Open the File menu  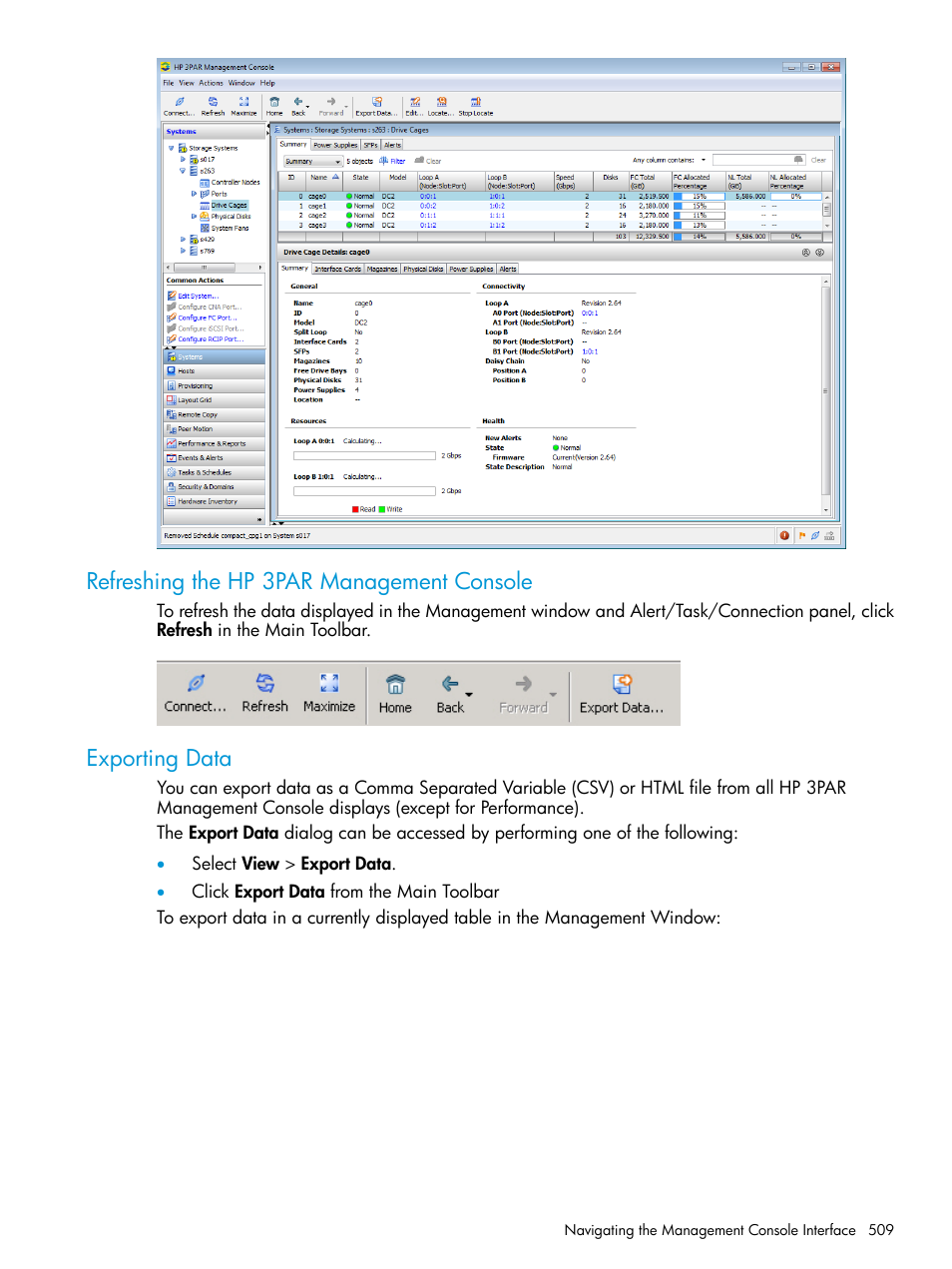tap(169, 83)
